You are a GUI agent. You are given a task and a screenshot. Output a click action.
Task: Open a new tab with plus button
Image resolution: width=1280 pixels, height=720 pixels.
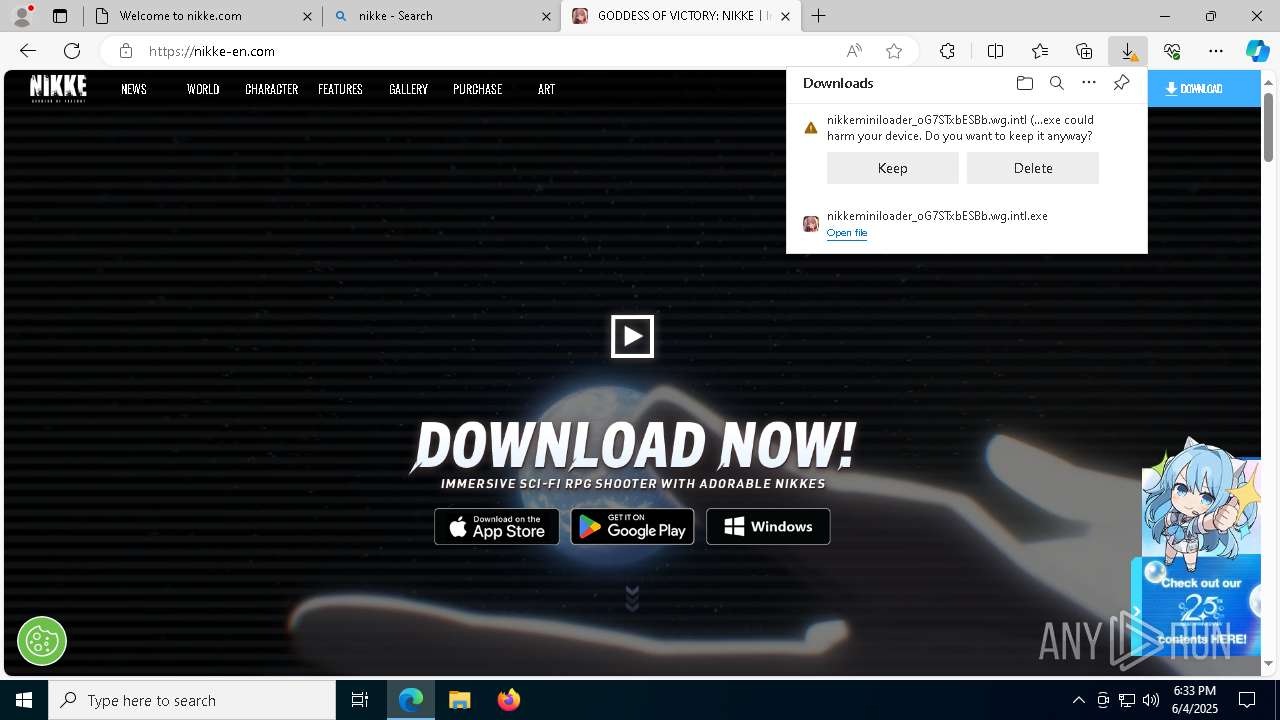pyautogui.click(x=819, y=16)
